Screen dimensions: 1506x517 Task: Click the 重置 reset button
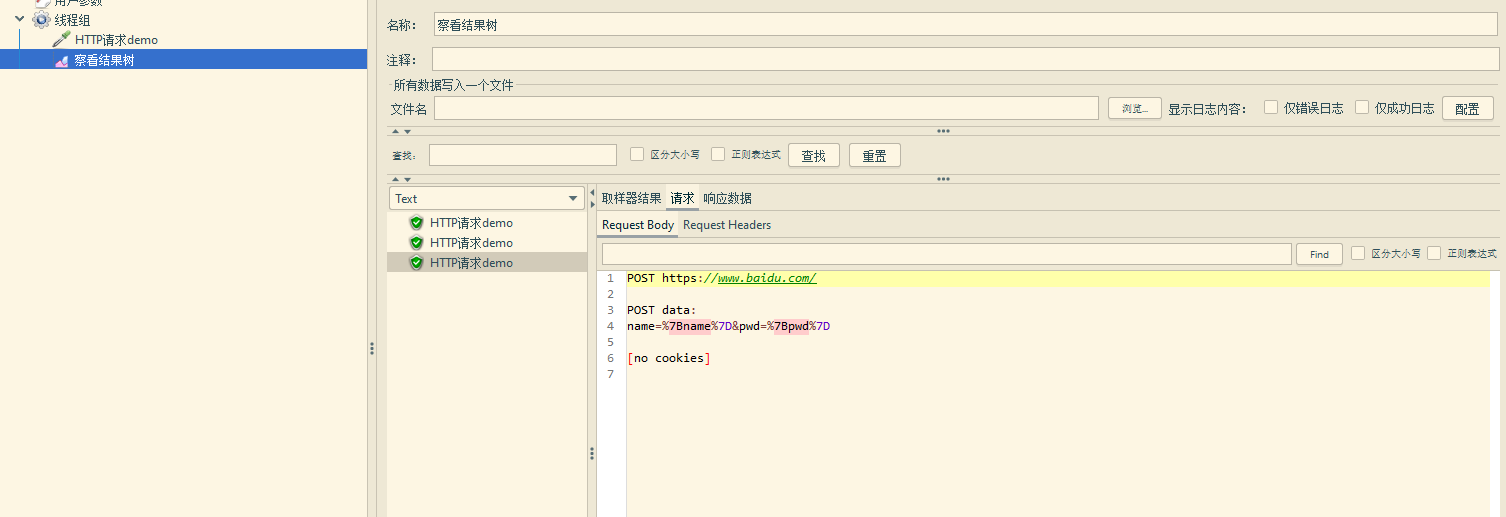(x=874, y=155)
